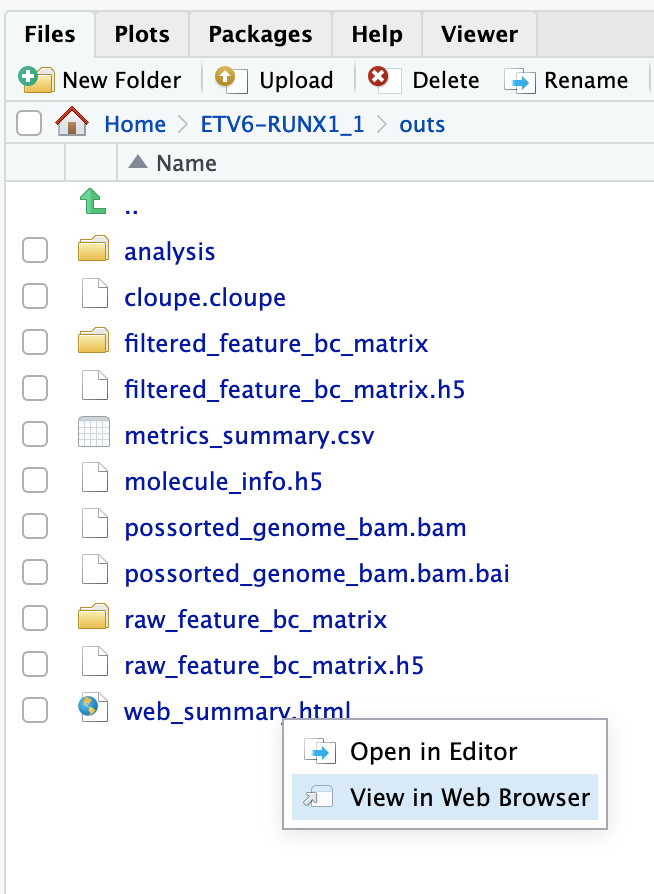This screenshot has height=894, width=654.
Task: Toggle the select-all checkbox in path bar
Action: pyautogui.click(x=29, y=124)
